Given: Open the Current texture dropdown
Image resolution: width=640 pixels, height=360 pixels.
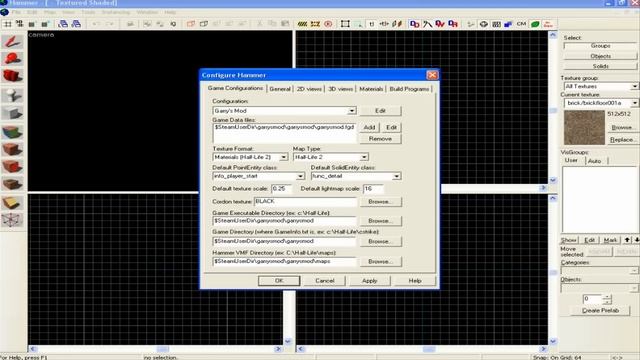Looking at the screenshot, I should click(634, 103).
